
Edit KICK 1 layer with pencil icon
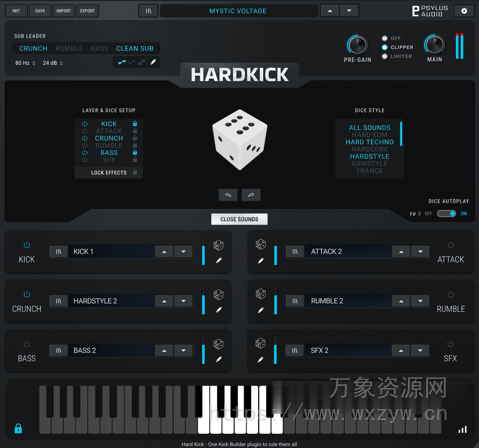(x=219, y=260)
